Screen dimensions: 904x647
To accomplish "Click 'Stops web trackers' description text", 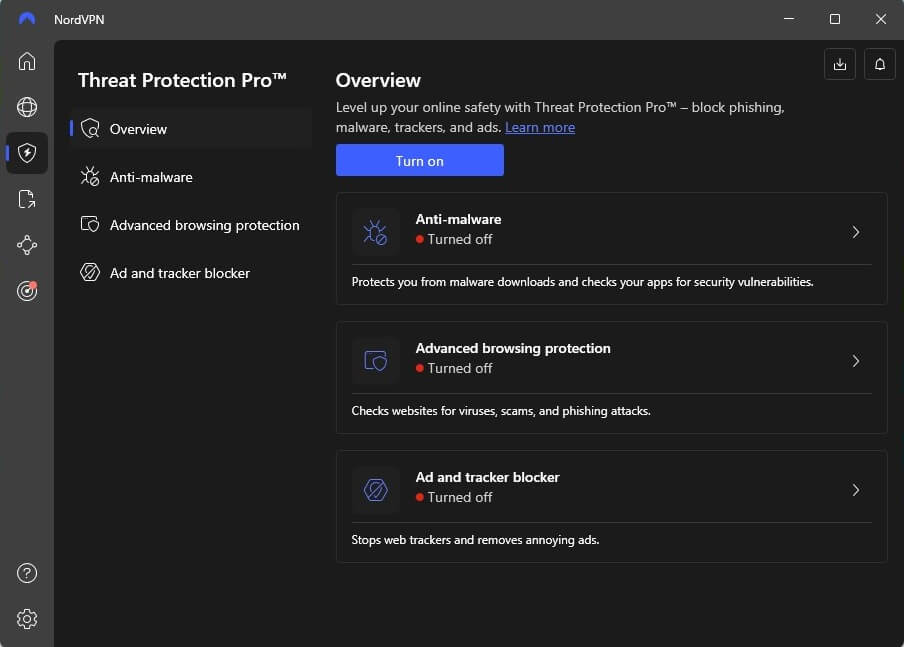I will coord(475,540).
